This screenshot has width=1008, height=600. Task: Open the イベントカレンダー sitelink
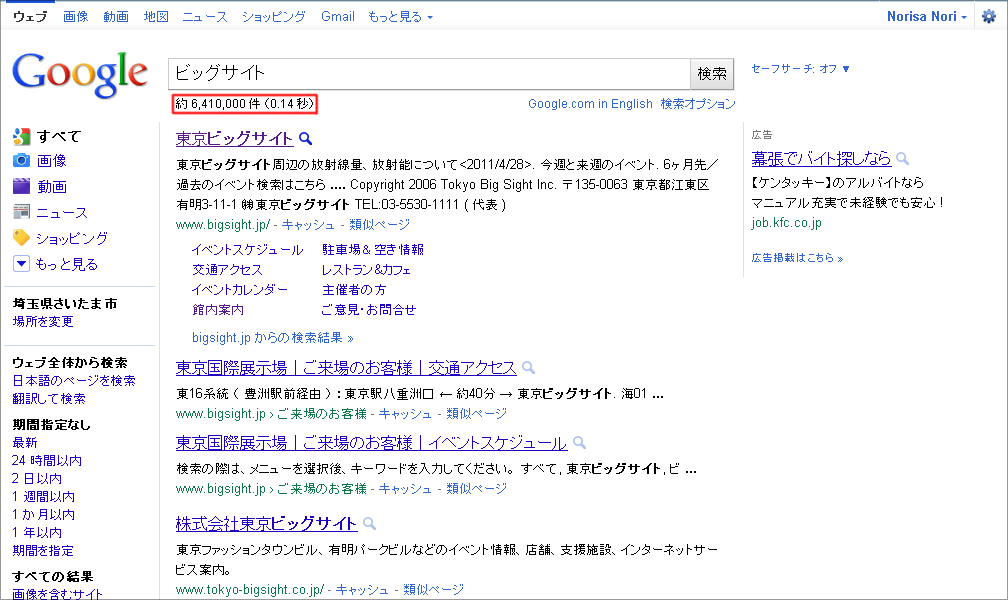pos(240,289)
